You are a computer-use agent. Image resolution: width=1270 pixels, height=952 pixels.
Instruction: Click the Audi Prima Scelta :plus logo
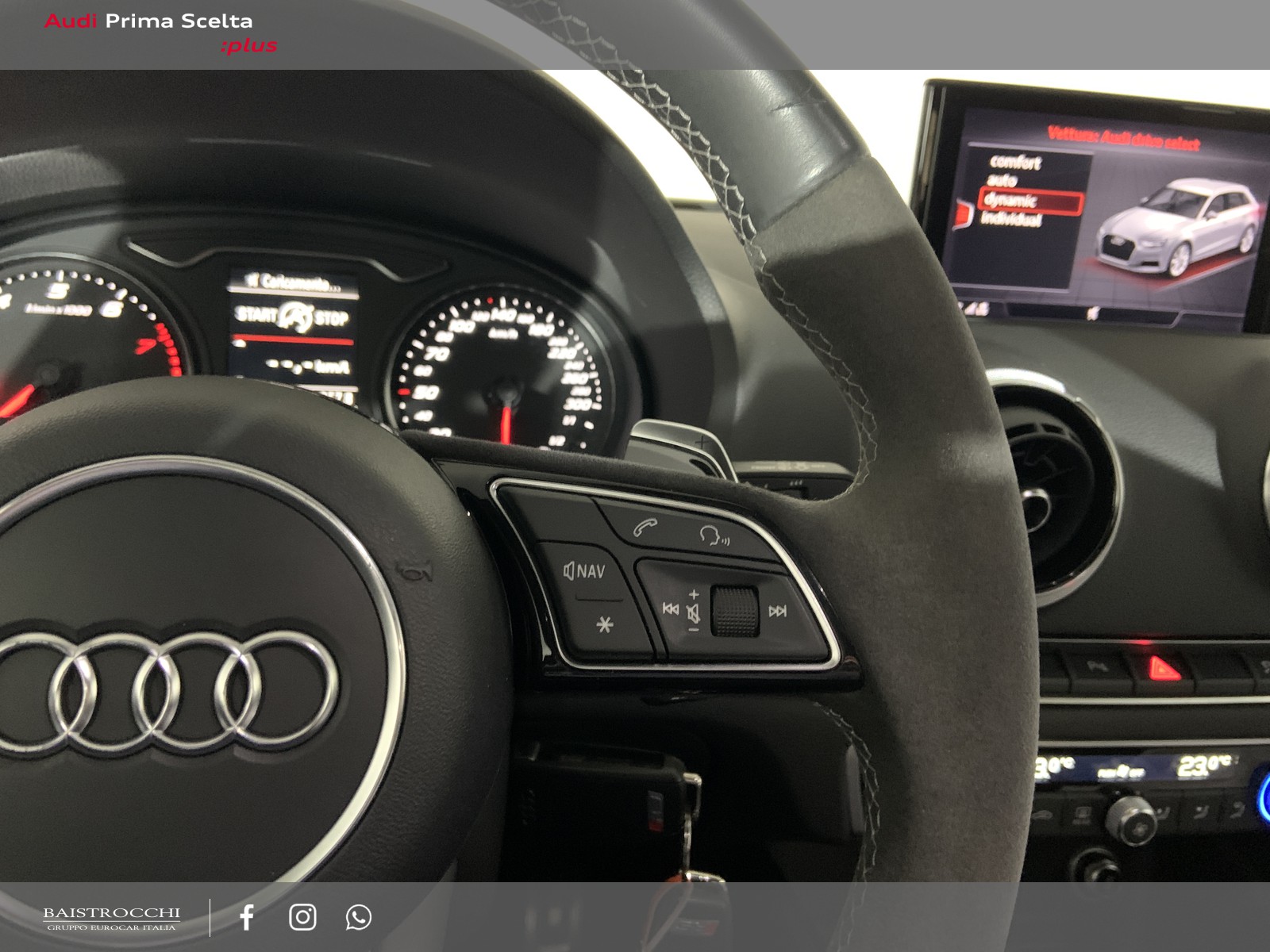coord(160,33)
